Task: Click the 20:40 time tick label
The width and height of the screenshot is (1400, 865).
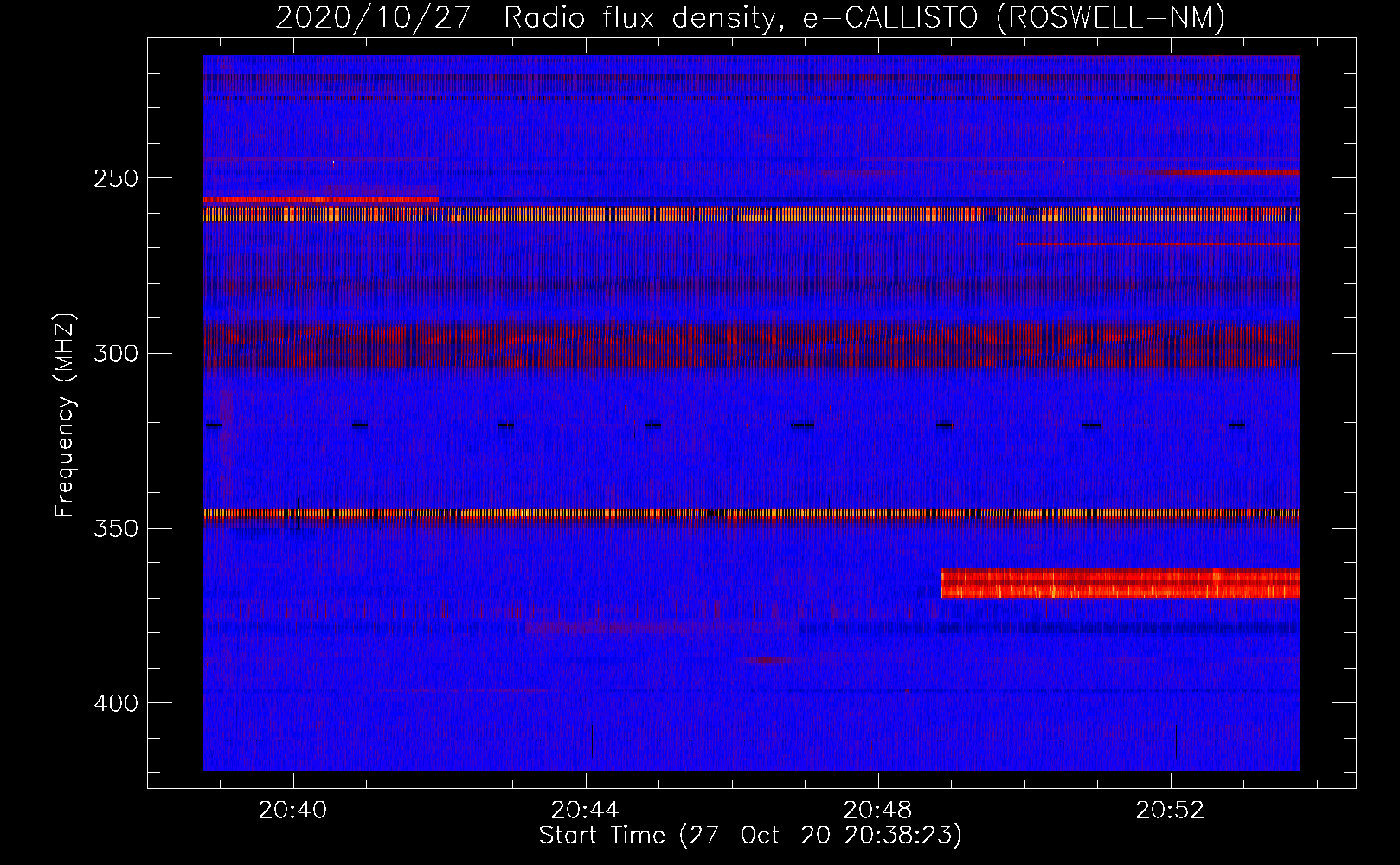Action: coord(293,811)
